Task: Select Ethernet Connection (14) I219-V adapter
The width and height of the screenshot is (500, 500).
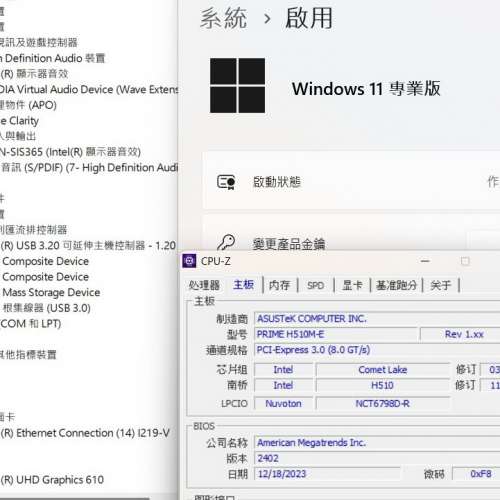Action: coord(85,433)
